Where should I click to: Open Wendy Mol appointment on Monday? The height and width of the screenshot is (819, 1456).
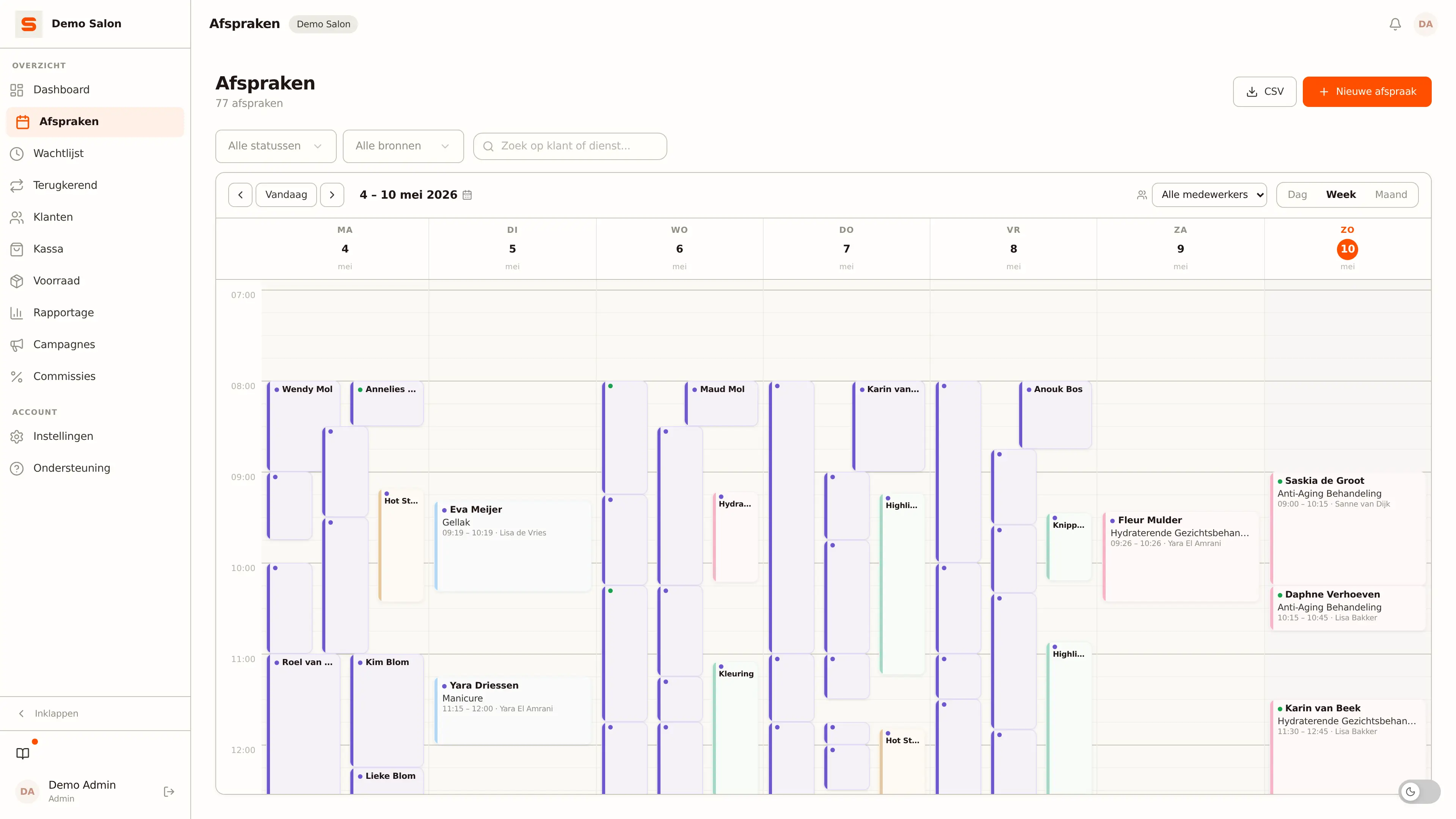(x=303, y=427)
